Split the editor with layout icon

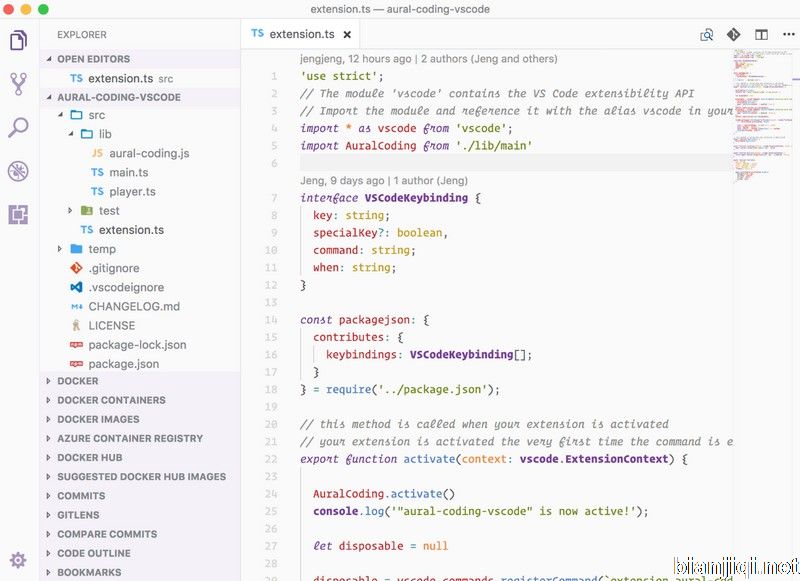pos(761,35)
